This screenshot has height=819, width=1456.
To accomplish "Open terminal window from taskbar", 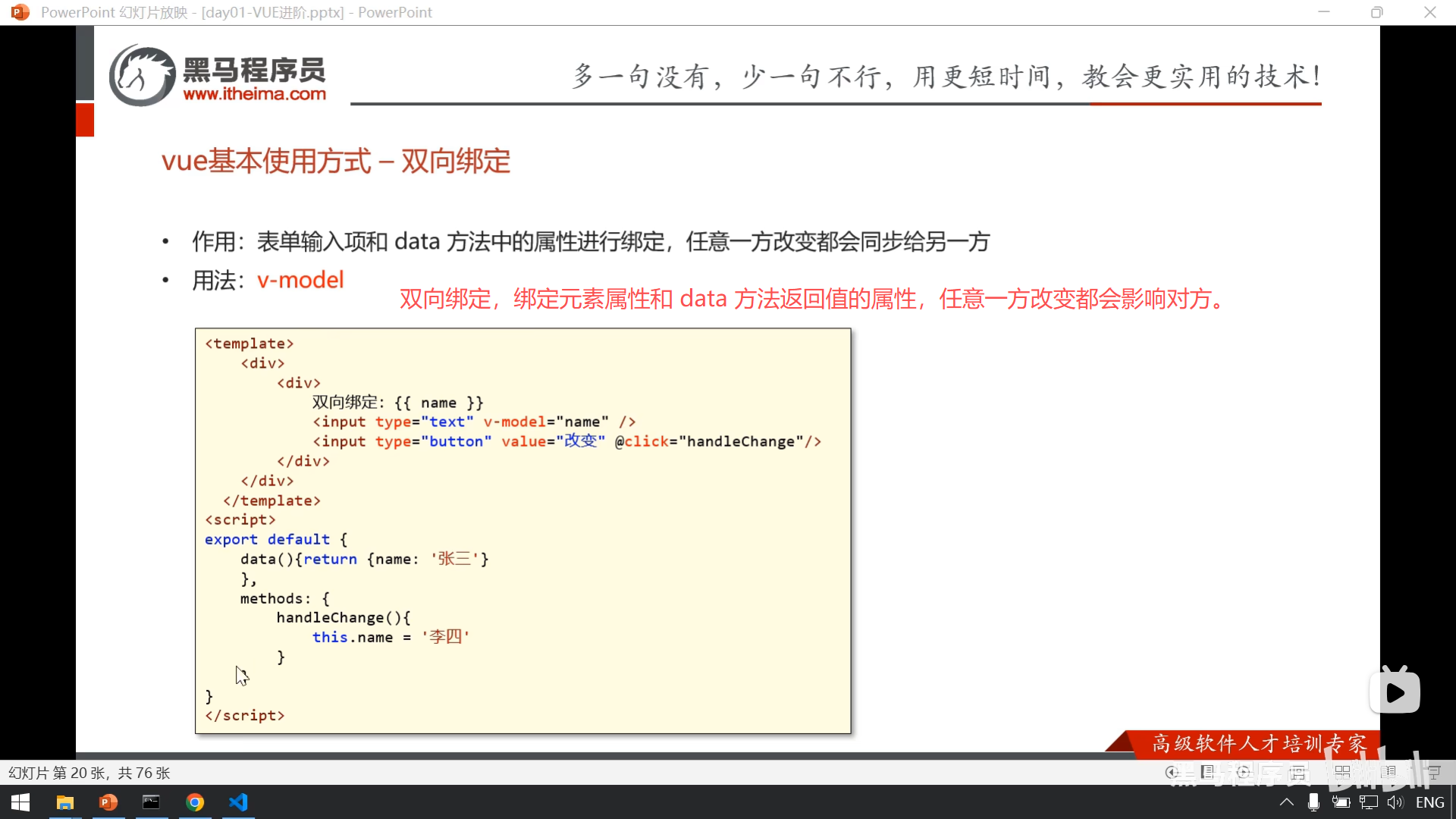I will pos(151,802).
